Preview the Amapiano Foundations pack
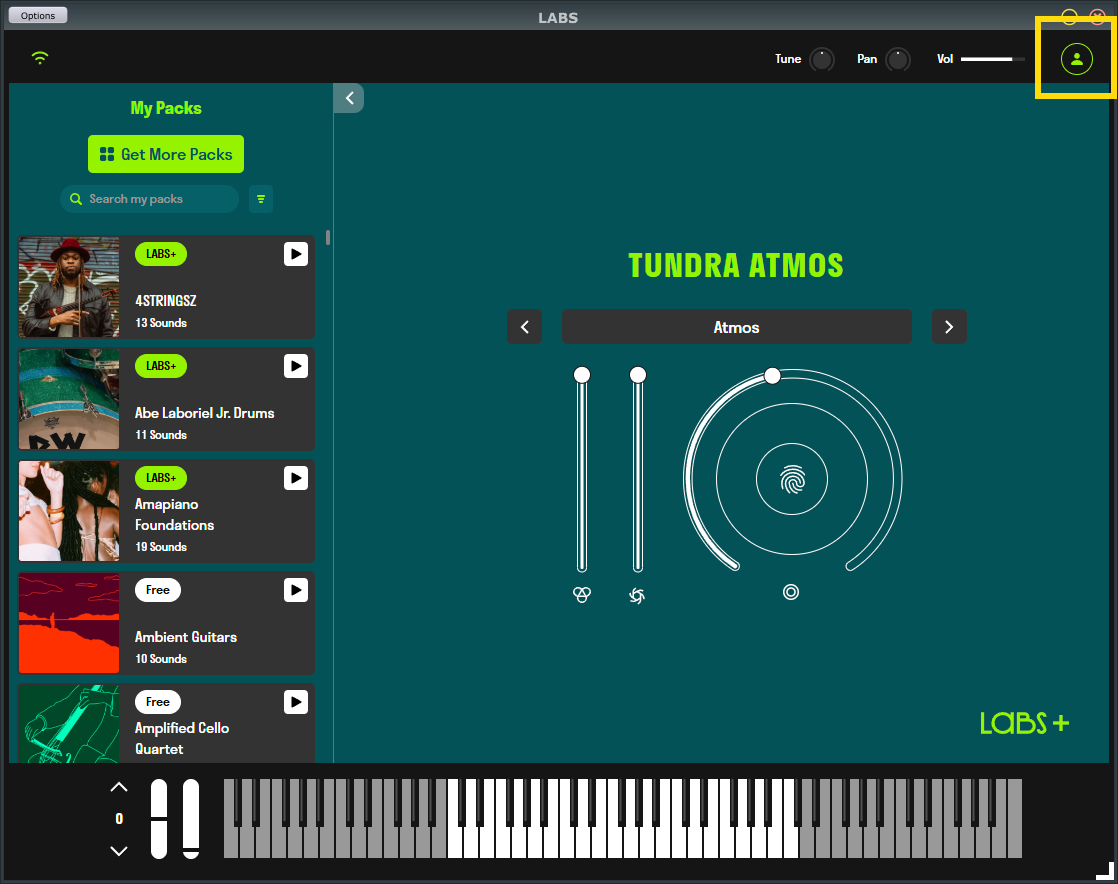 click(x=296, y=478)
